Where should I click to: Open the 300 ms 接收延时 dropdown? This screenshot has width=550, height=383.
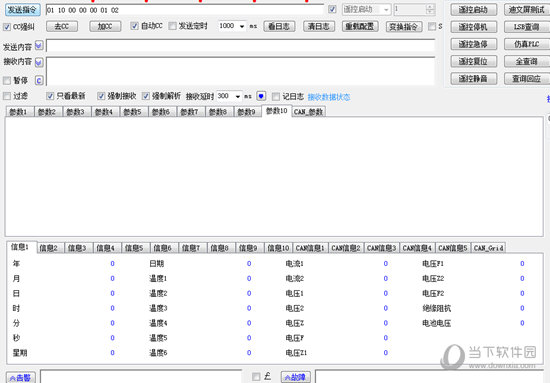[237, 96]
